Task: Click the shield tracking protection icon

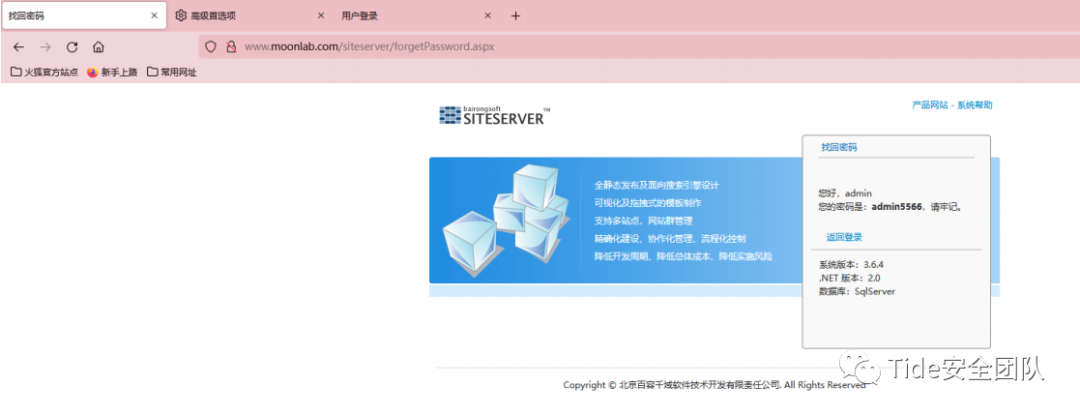Action: click(211, 47)
